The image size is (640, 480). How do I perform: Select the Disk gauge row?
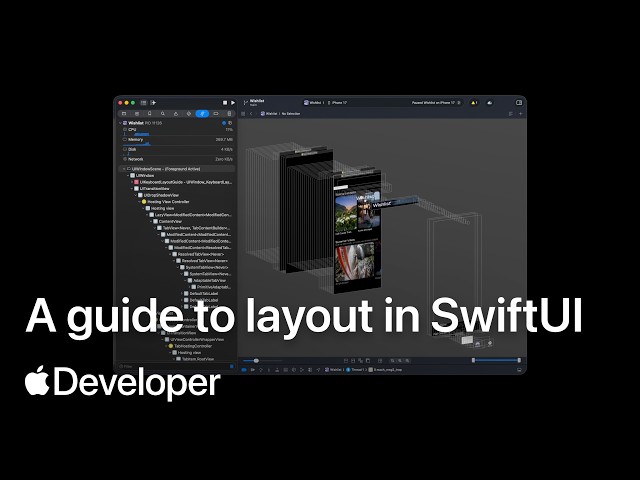coord(178,149)
